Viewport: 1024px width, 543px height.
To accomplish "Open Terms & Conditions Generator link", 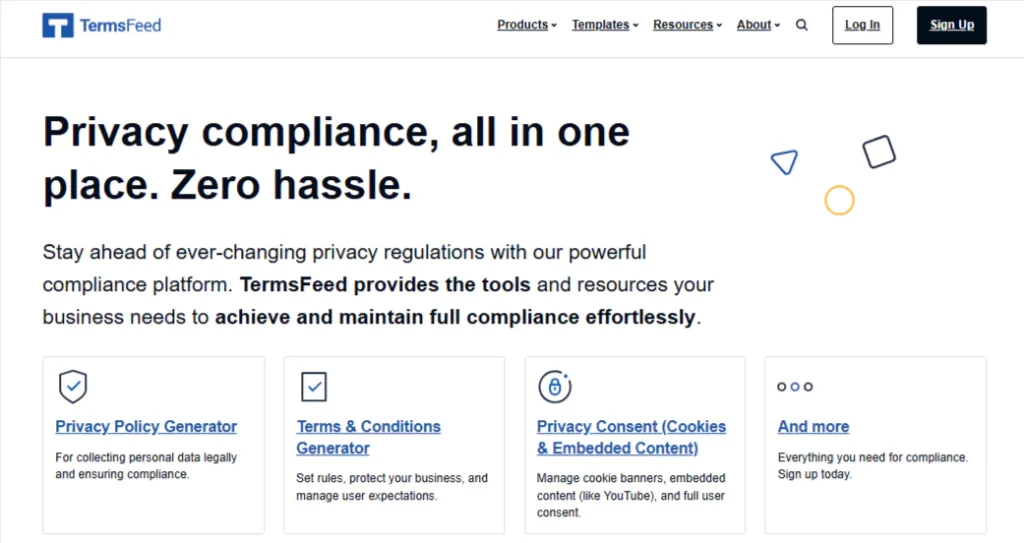I will (368, 437).
